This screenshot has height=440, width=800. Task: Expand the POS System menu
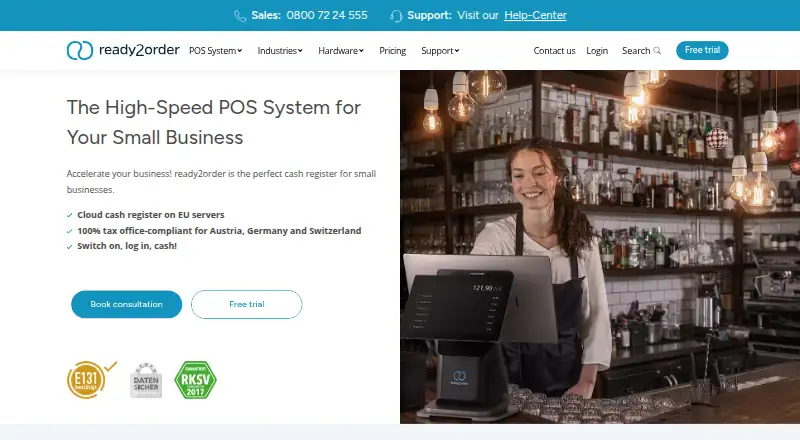click(215, 51)
